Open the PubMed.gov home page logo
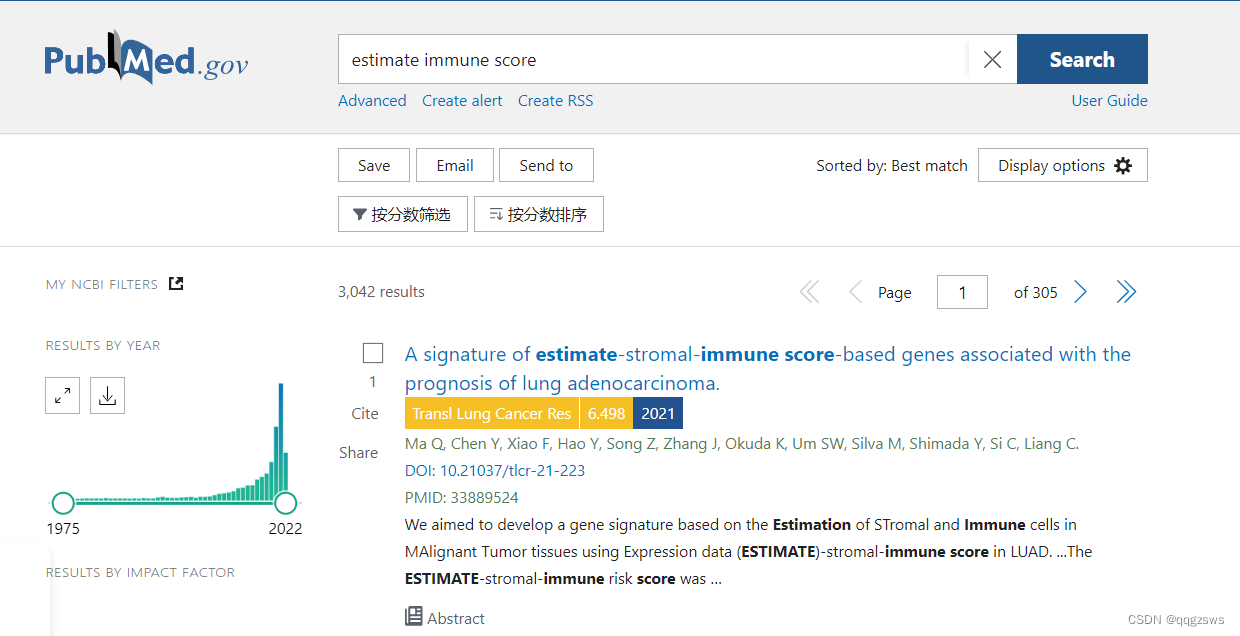This screenshot has height=636, width=1240. pyautogui.click(x=146, y=60)
